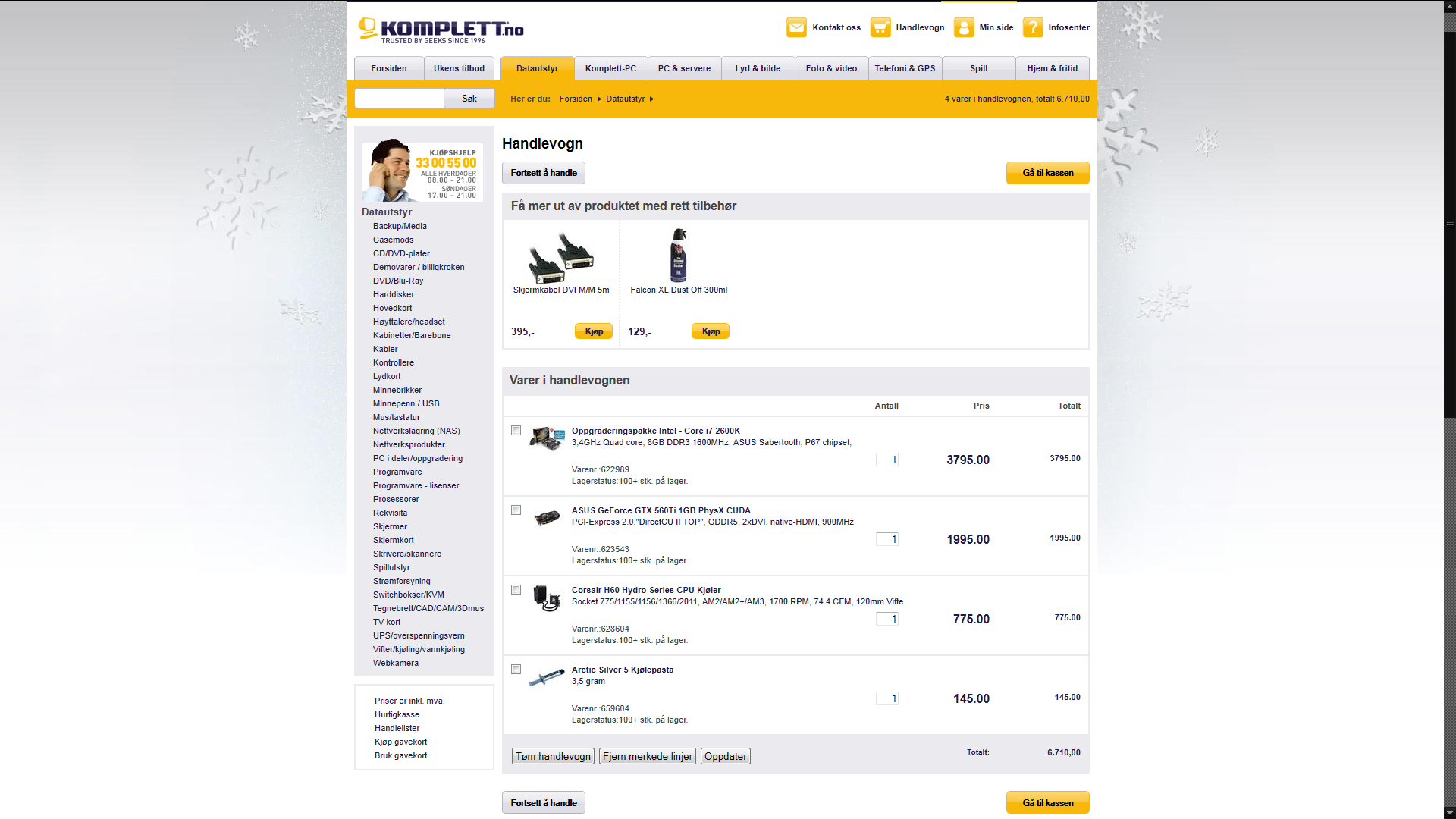This screenshot has height=819, width=1456.
Task: Click the search input field
Action: 399,99
